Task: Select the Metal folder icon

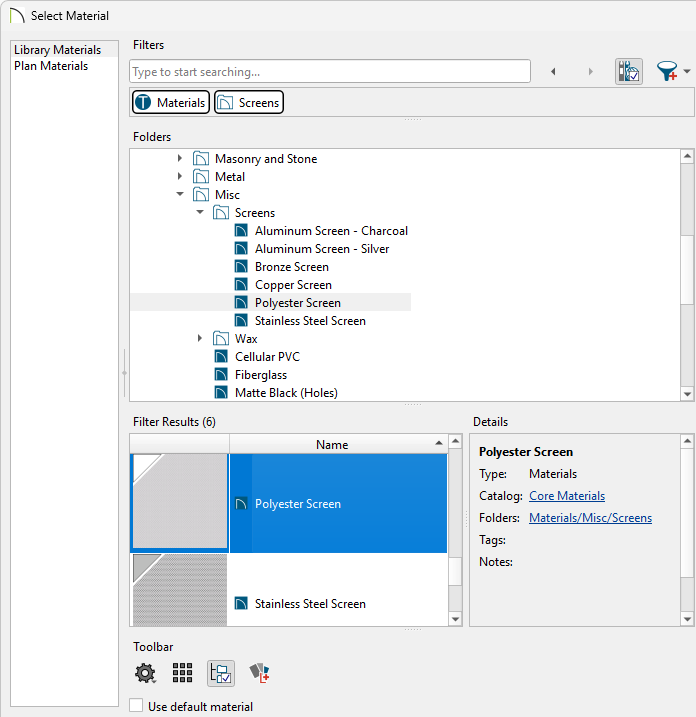Action: point(201,177)
